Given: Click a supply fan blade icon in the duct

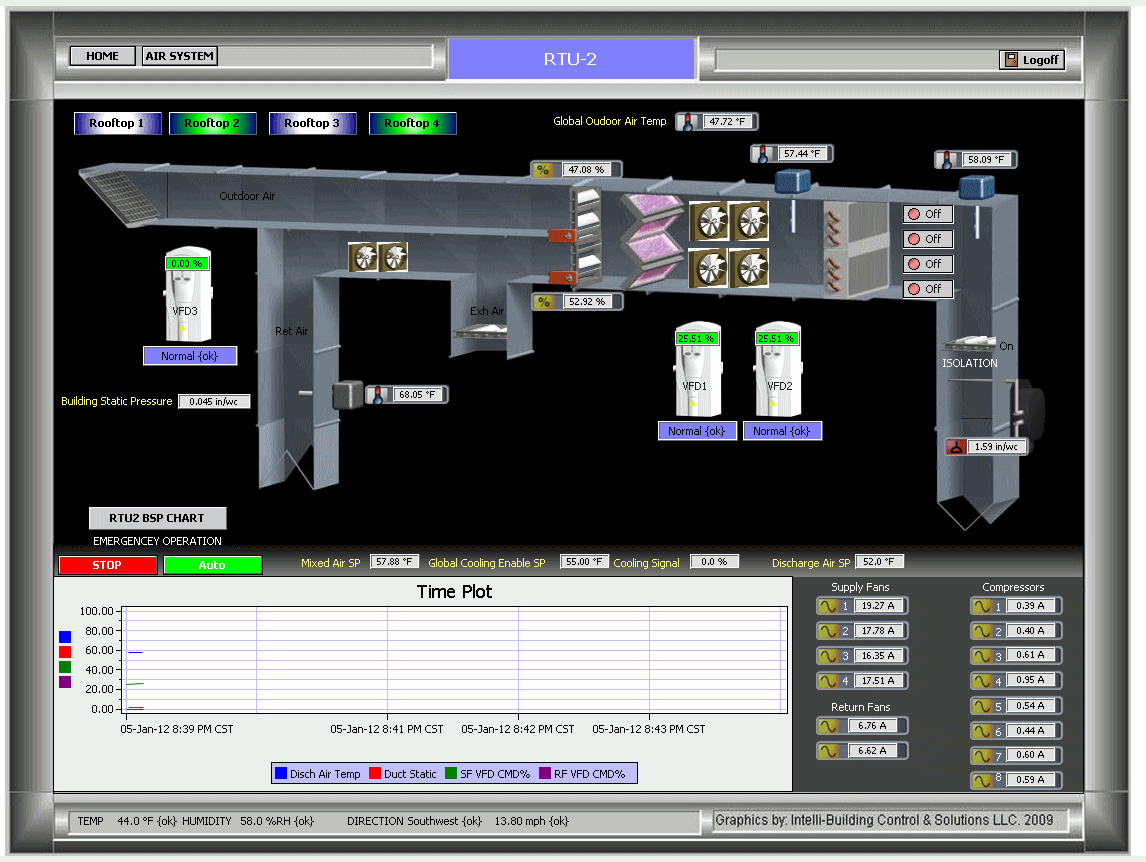Looking at the screenshot, I should click(710, 219).
